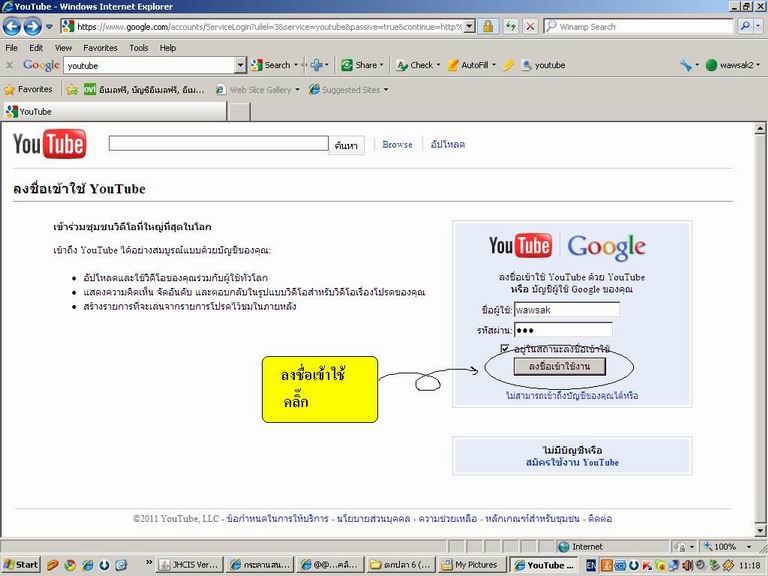Focus the YouTube search text field

click(x=218, y=144)
